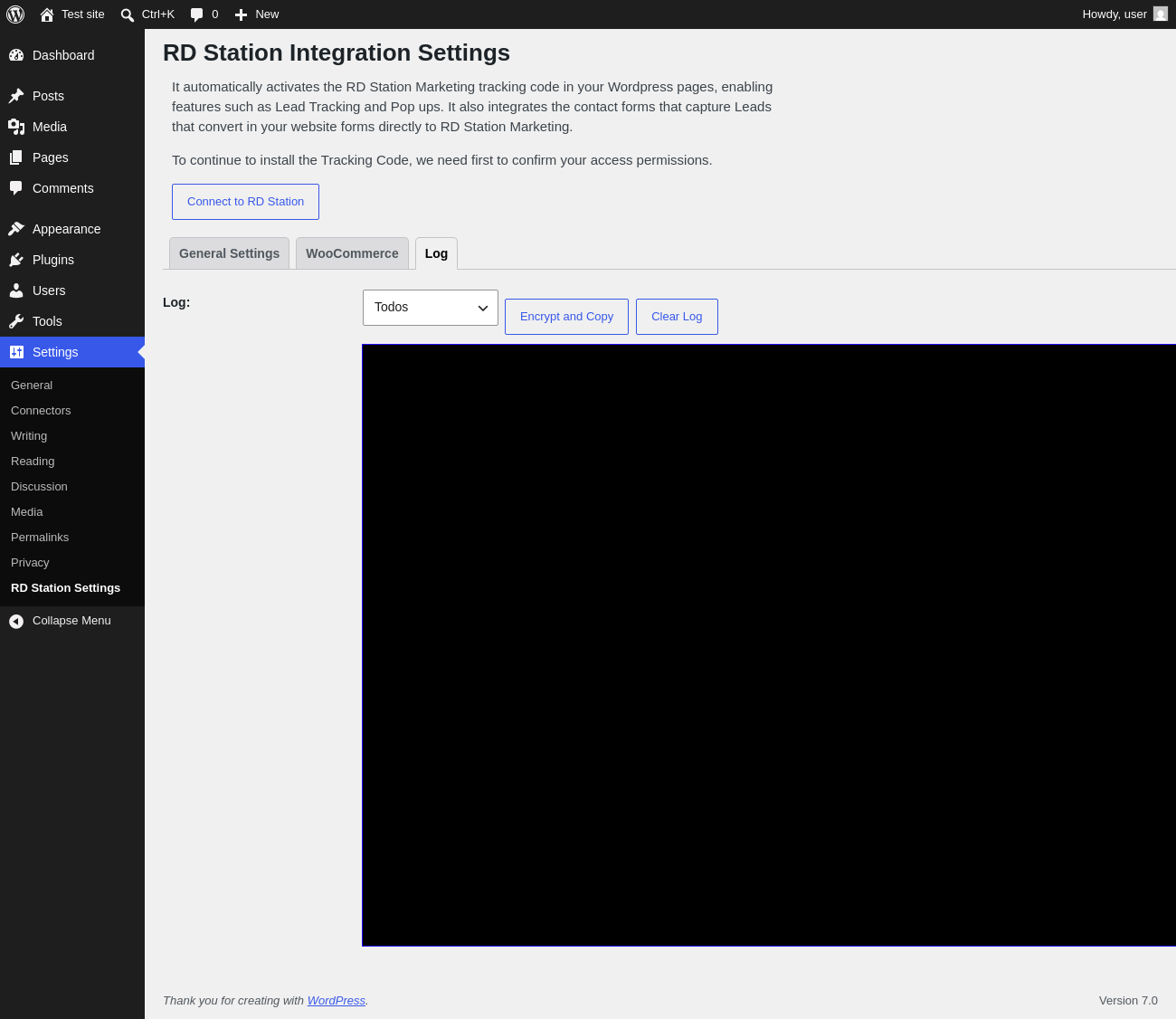Click the Version 7.0 footer text

click(1128, 1001)
